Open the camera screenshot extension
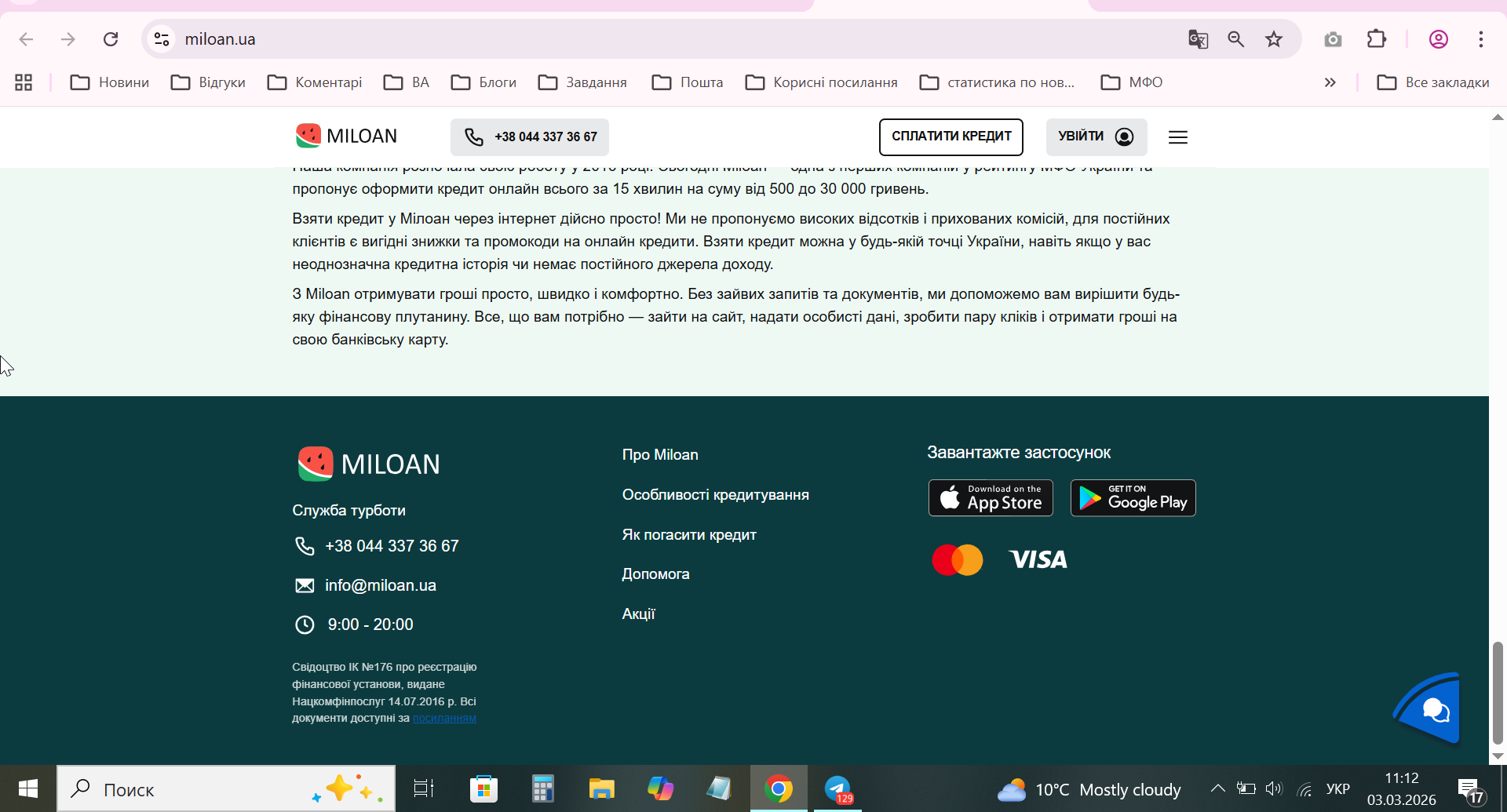This screenshot has height=812, width=1507. tap(1333, 39)
